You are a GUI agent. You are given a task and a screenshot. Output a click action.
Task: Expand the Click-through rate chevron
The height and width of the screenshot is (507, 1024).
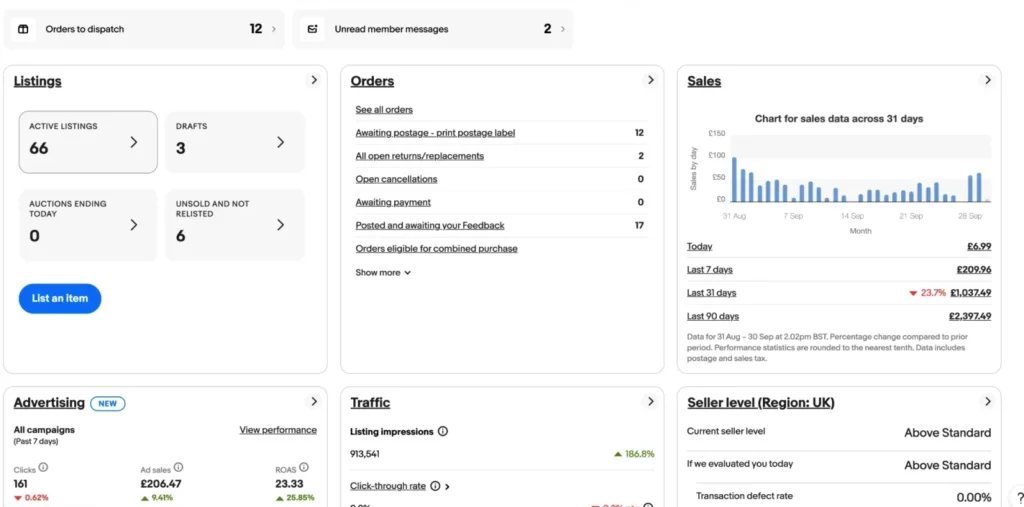tap(447, 487)
